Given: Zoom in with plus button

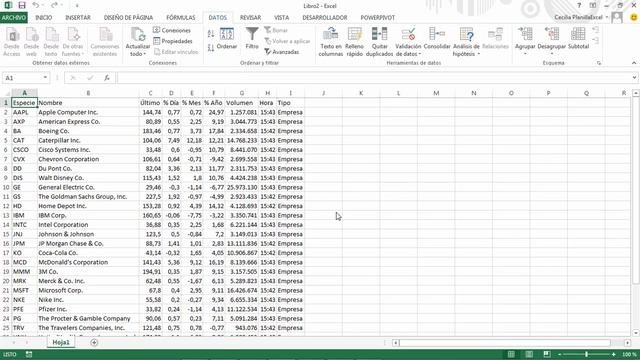Looking at the screenshot, I should pos(613,354).
